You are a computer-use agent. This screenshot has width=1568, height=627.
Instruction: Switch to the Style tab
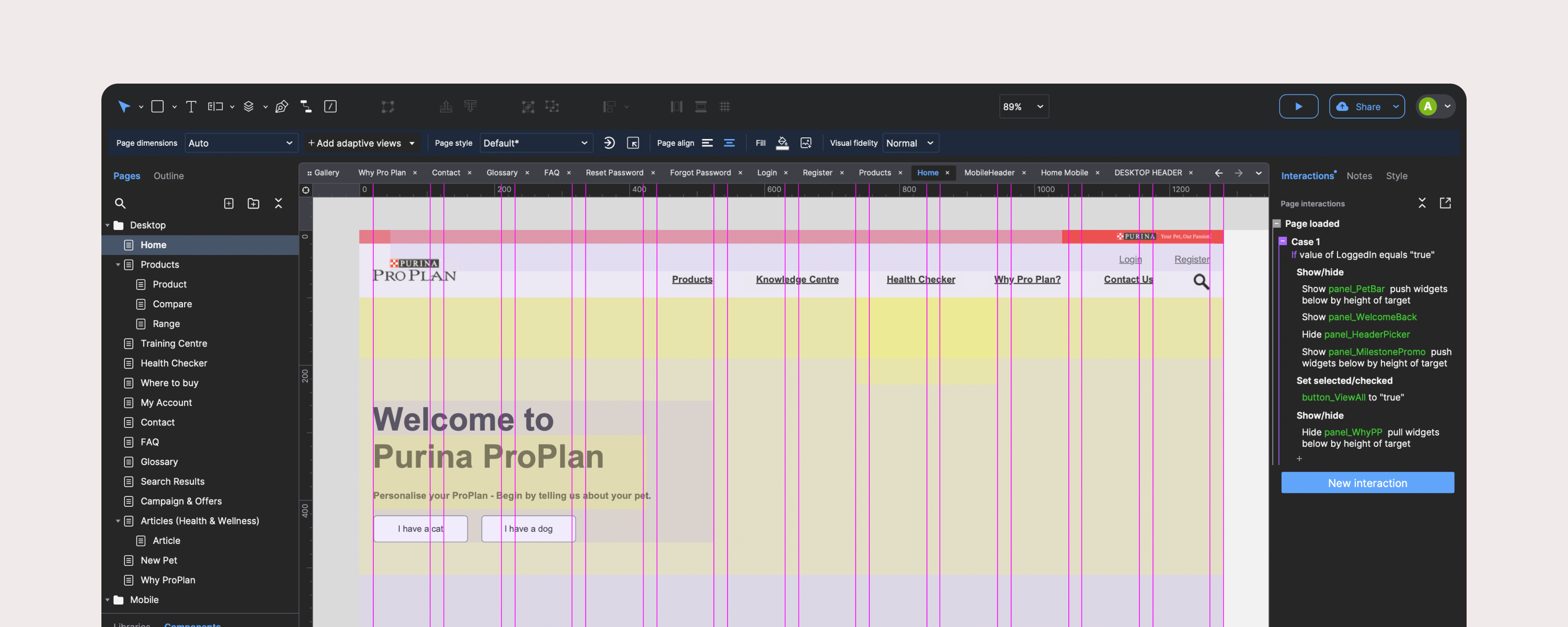coord(1397,176)
